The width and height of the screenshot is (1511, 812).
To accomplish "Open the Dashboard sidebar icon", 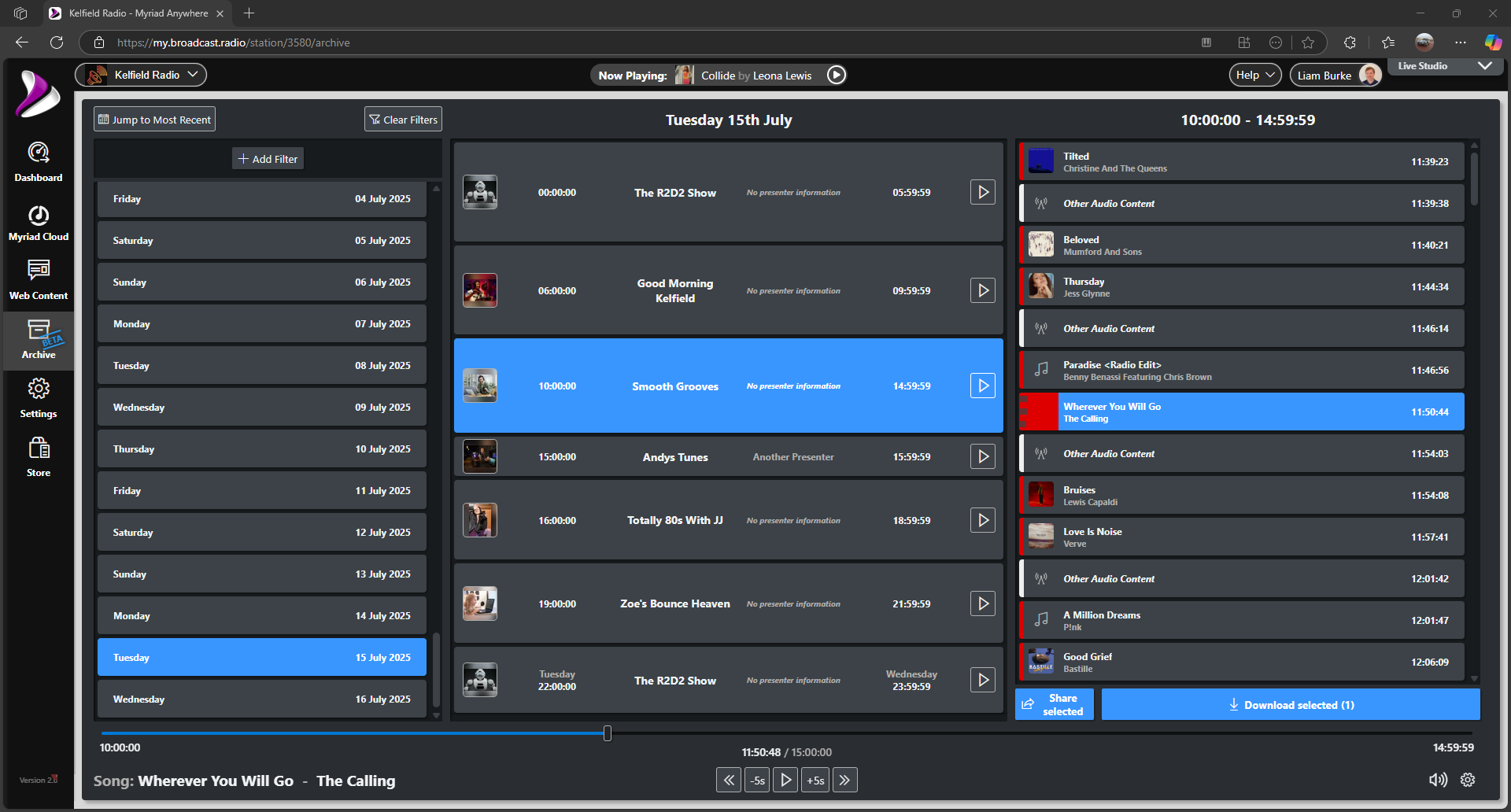I will pos(39,162).
